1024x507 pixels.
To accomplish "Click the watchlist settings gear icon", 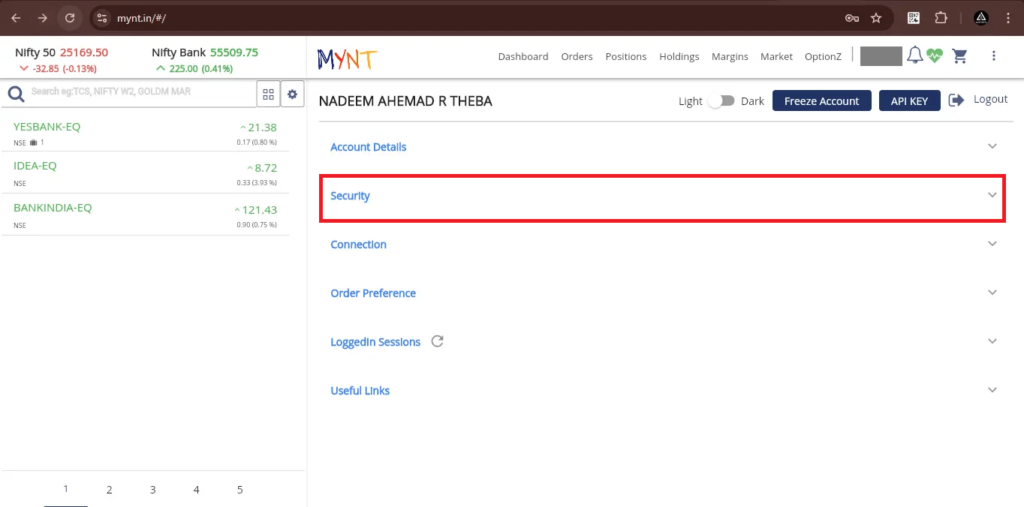I will [293, 94].
